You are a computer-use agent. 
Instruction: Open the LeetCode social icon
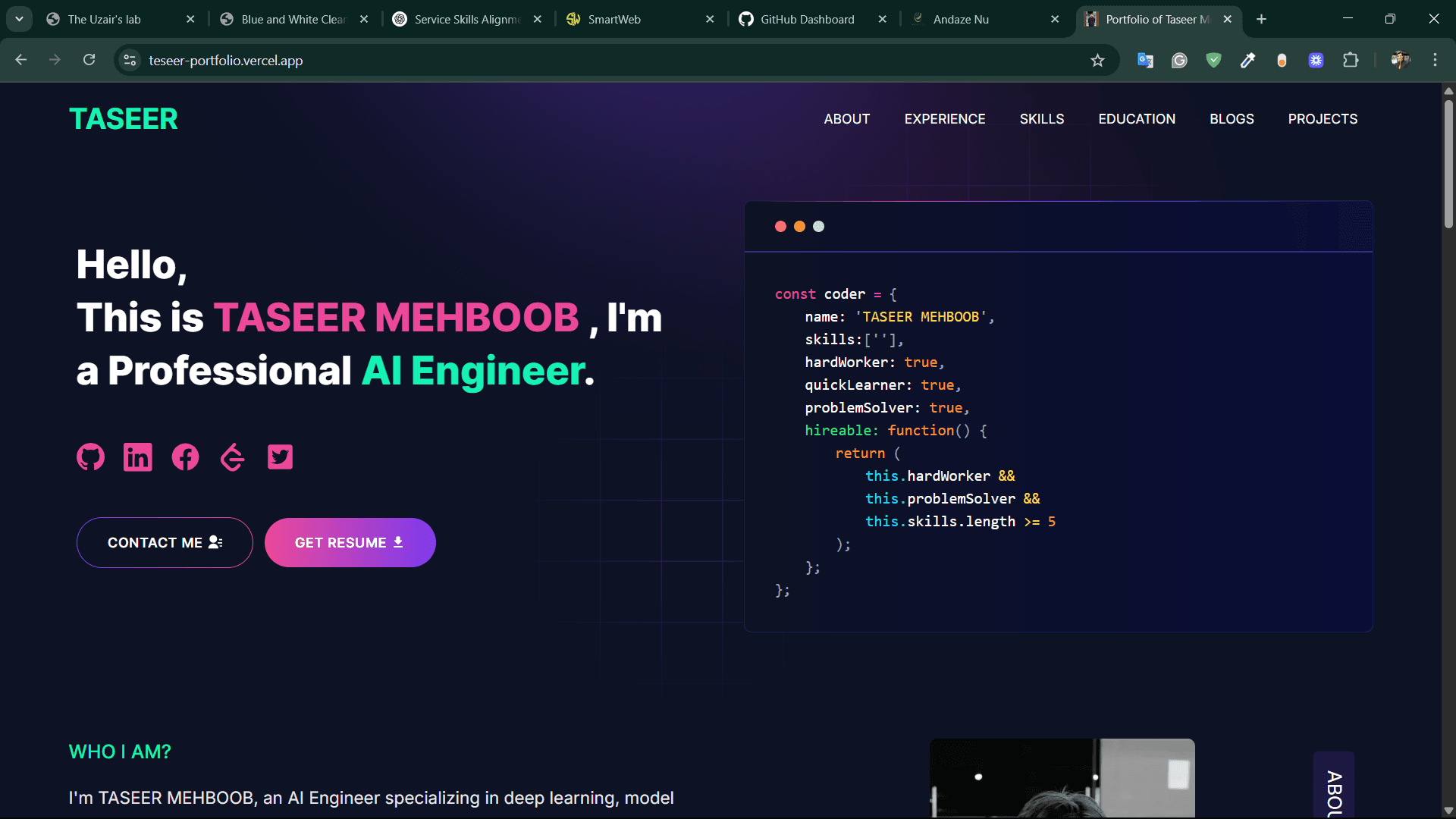(x=232, y=457)
